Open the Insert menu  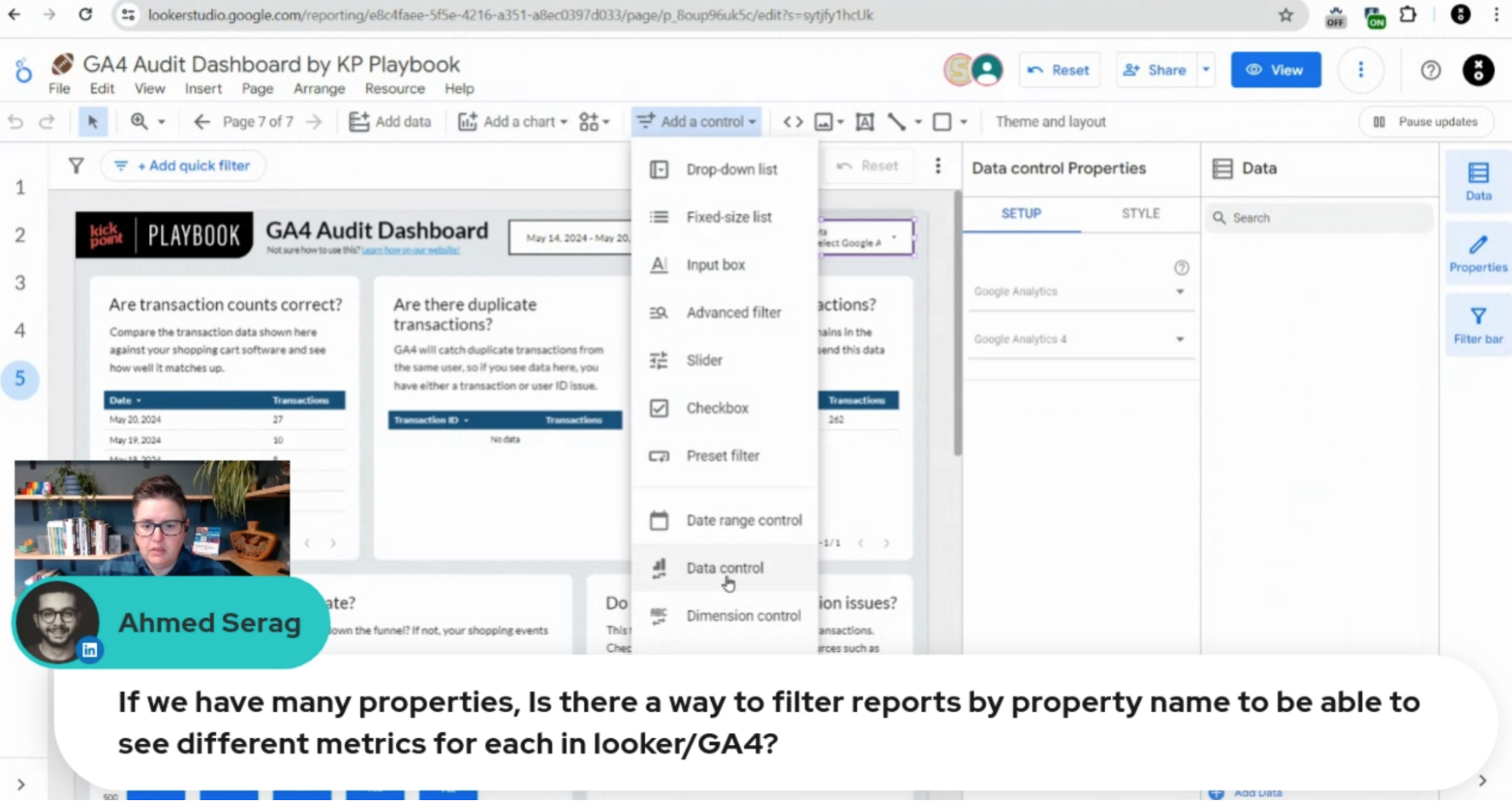pos(203,88)
